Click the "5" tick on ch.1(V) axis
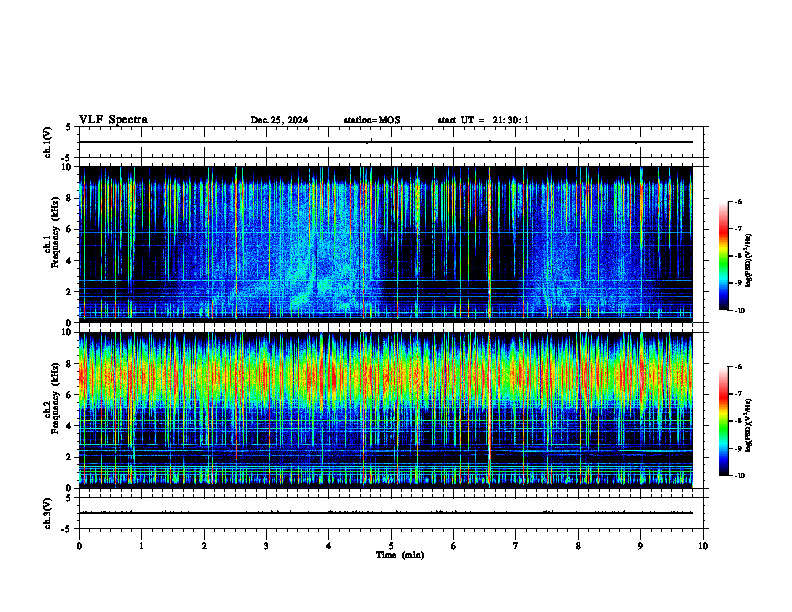Viewport: 792px width, 612px height. click(x=69, y=127)
